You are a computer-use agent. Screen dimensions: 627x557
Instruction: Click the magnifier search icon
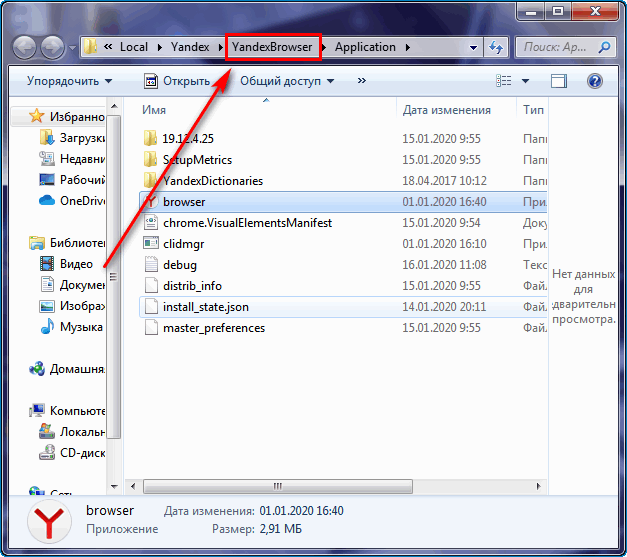click(604, 48)
